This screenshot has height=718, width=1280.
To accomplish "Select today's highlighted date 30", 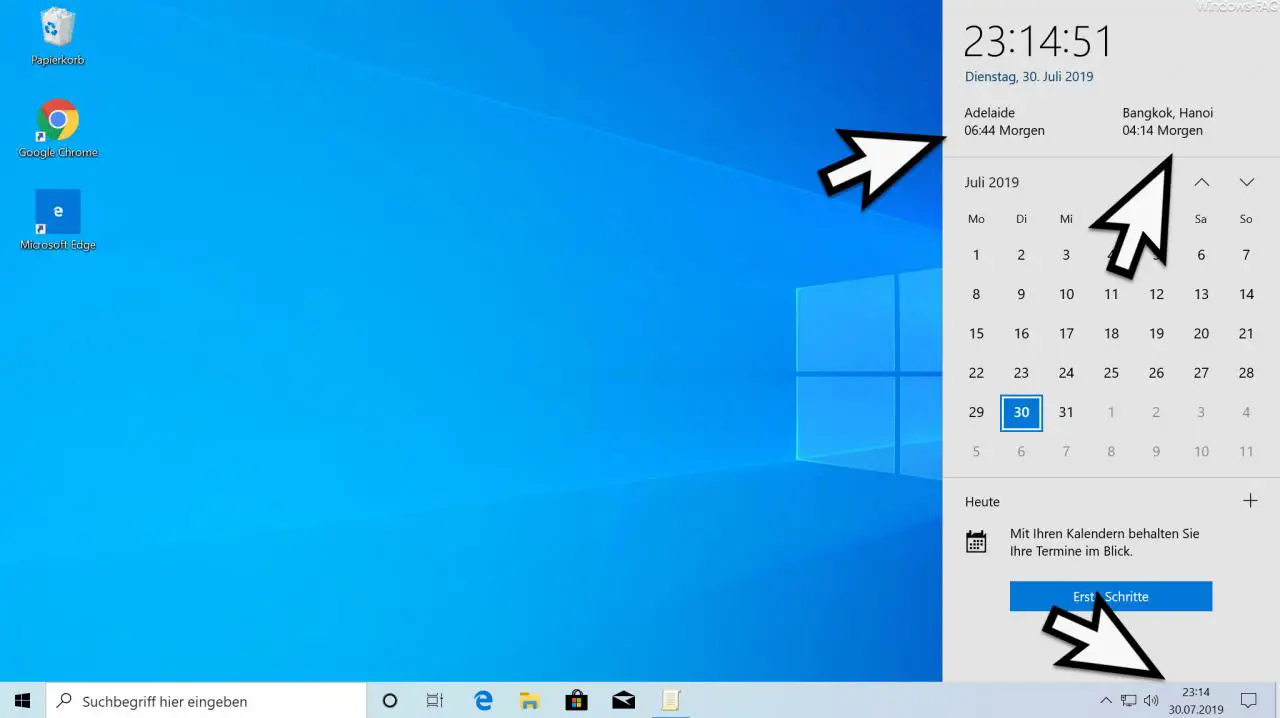I will pyautogui.click(x=1021, y=412).
